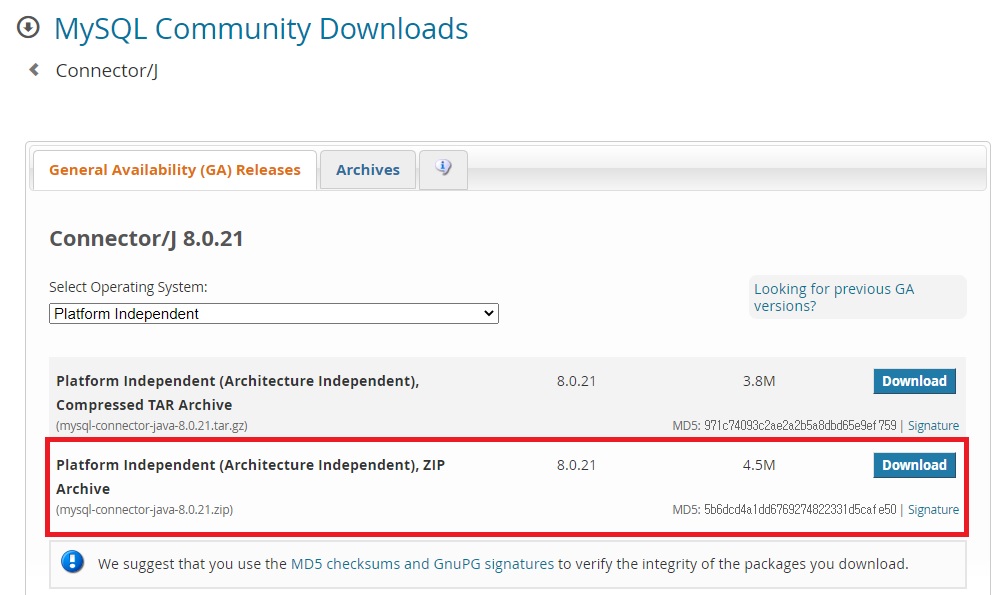Select the Connector/J 8.0.21 heading text
997x595 pixels.
(x=146, y=238)
